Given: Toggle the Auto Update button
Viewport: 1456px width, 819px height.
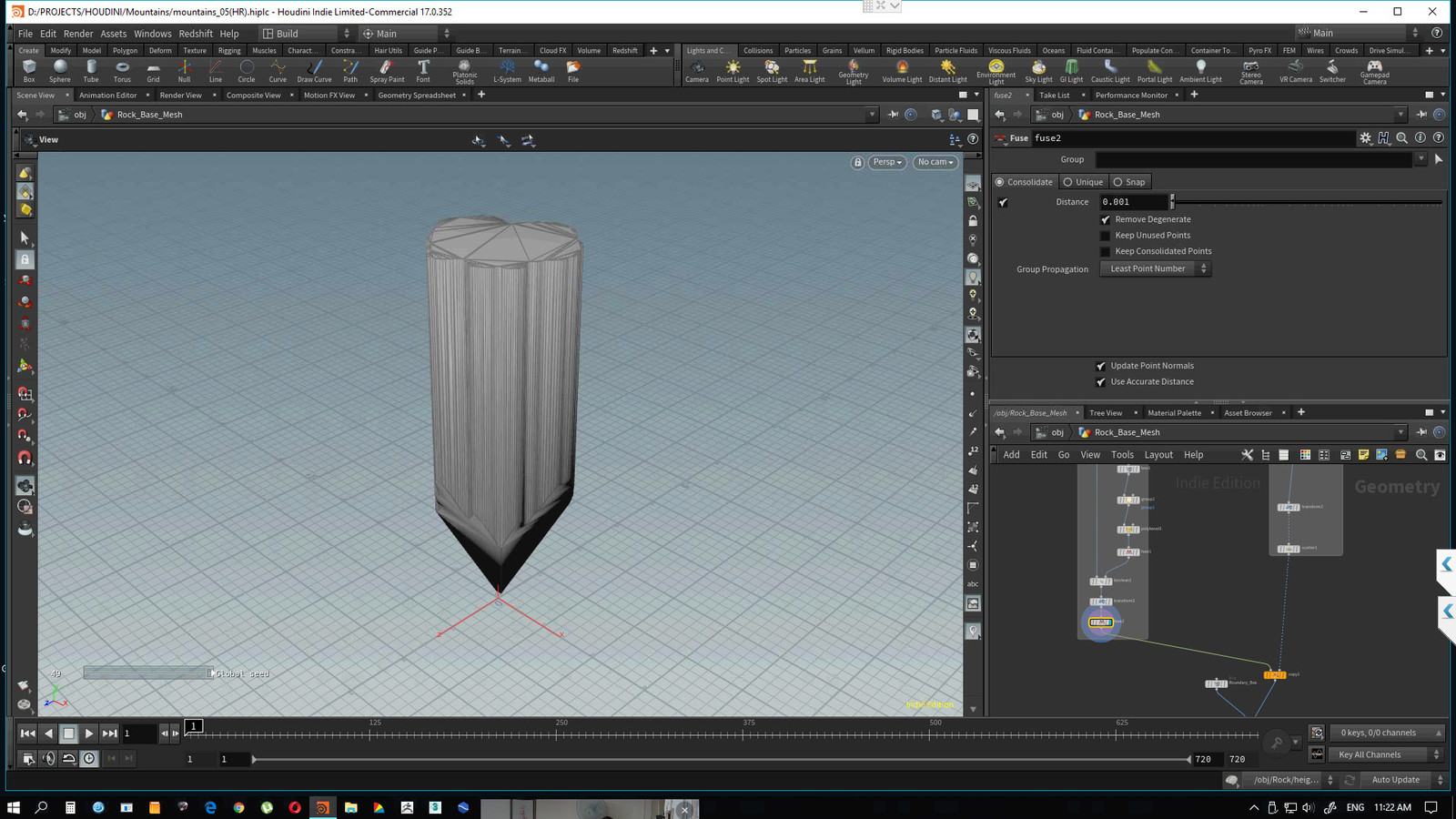Looking at the screenshot, I should 1395,780.
